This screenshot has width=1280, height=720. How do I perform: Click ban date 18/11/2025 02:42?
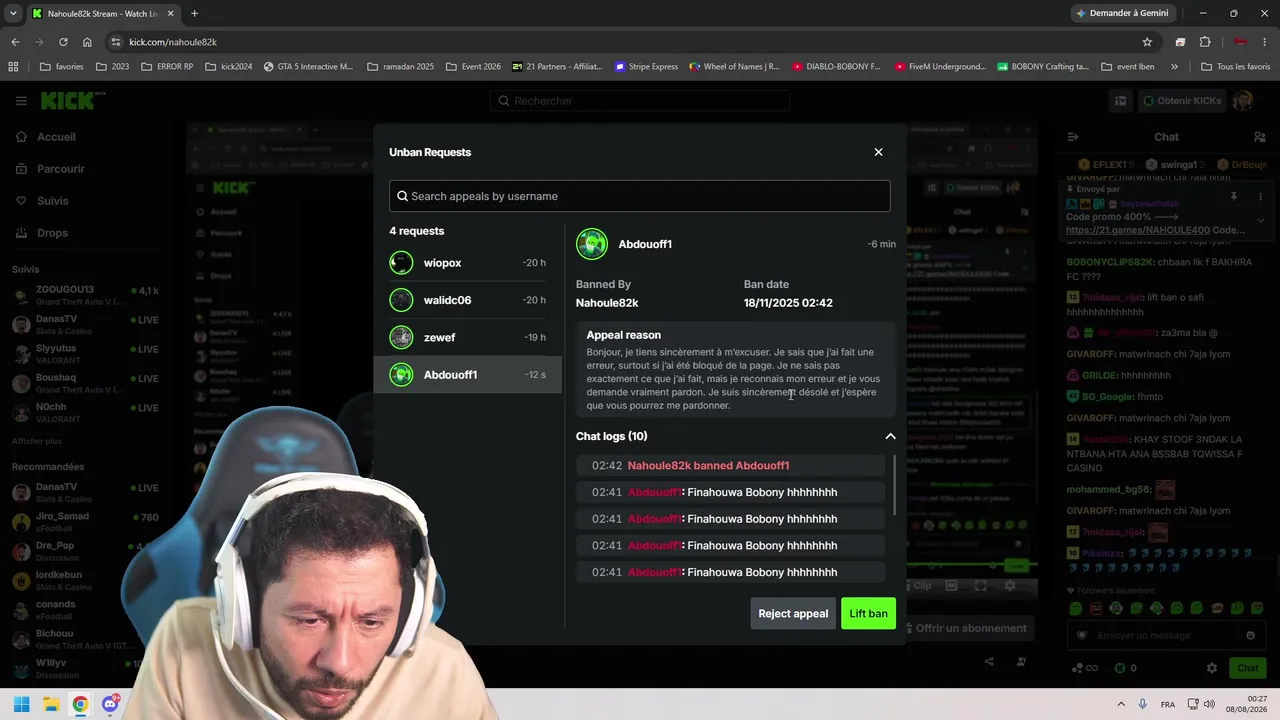tap(788, 303)
